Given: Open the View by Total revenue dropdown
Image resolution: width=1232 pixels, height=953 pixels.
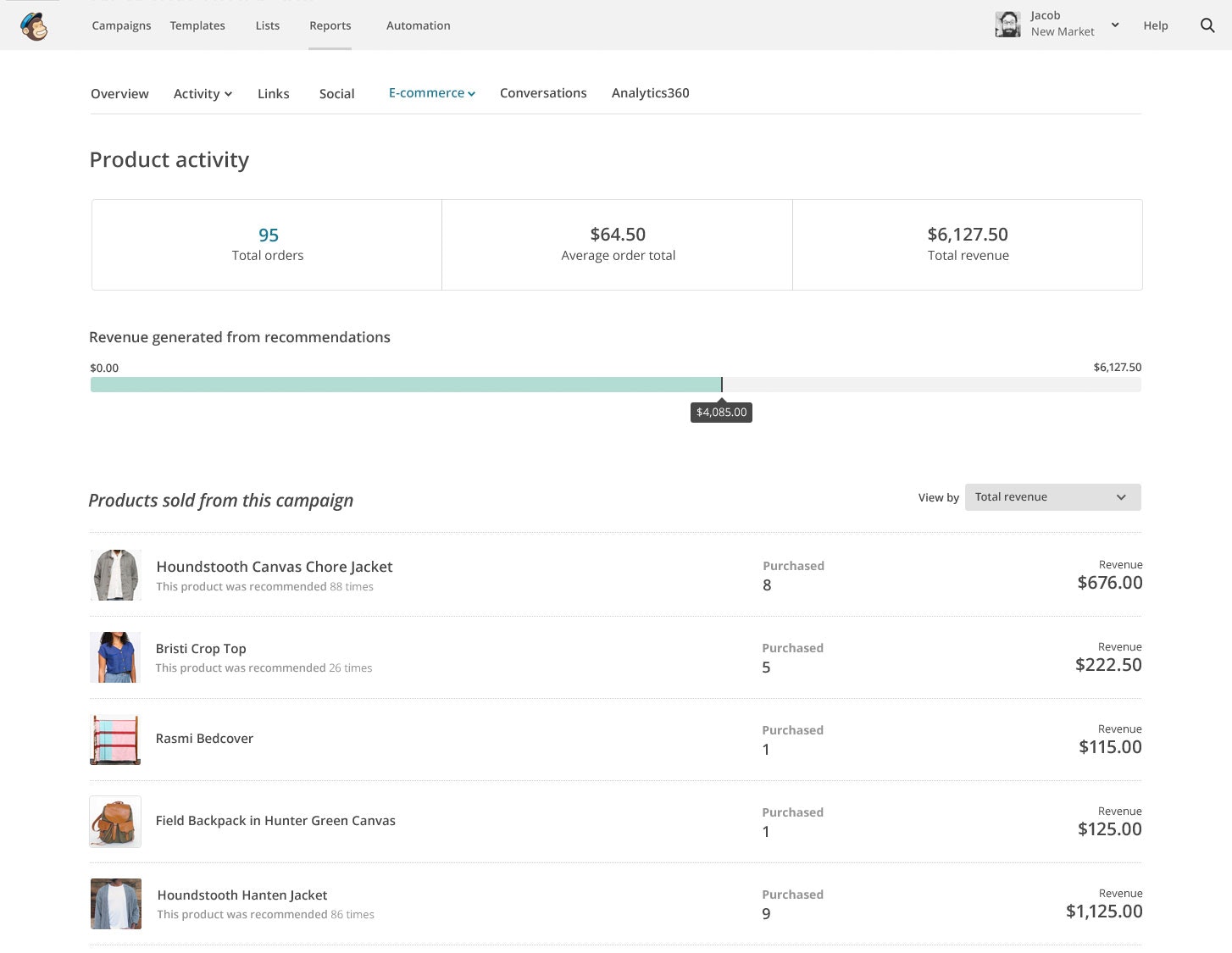Looking at the screenshot, I should tap(1052, 497).
